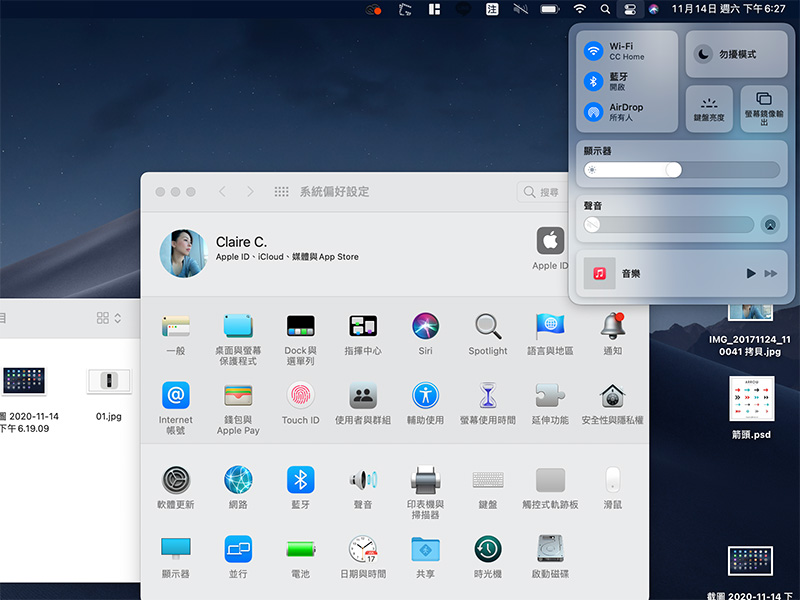Show all preferences with grid button
Image resolution: width=800 pixels, height=600 pixels.
[x=281, y=192]
